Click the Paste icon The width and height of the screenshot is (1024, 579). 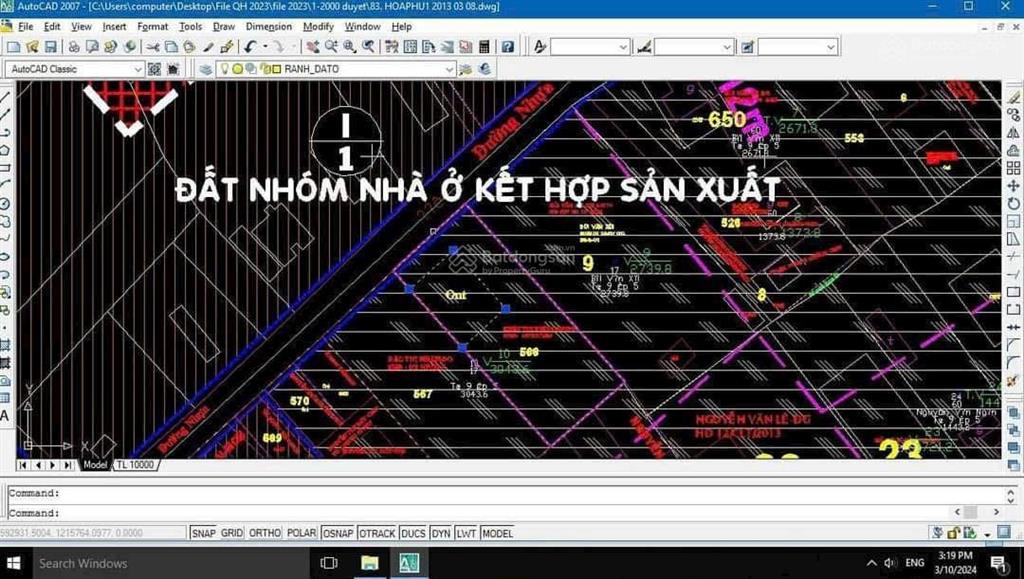pos(189,47)
